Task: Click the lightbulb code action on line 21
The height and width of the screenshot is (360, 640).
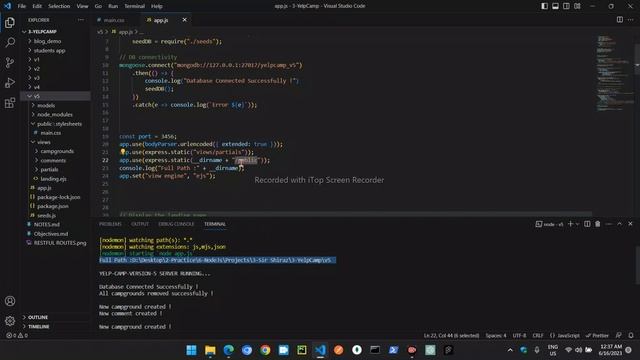Action: (x=122, y=152)
